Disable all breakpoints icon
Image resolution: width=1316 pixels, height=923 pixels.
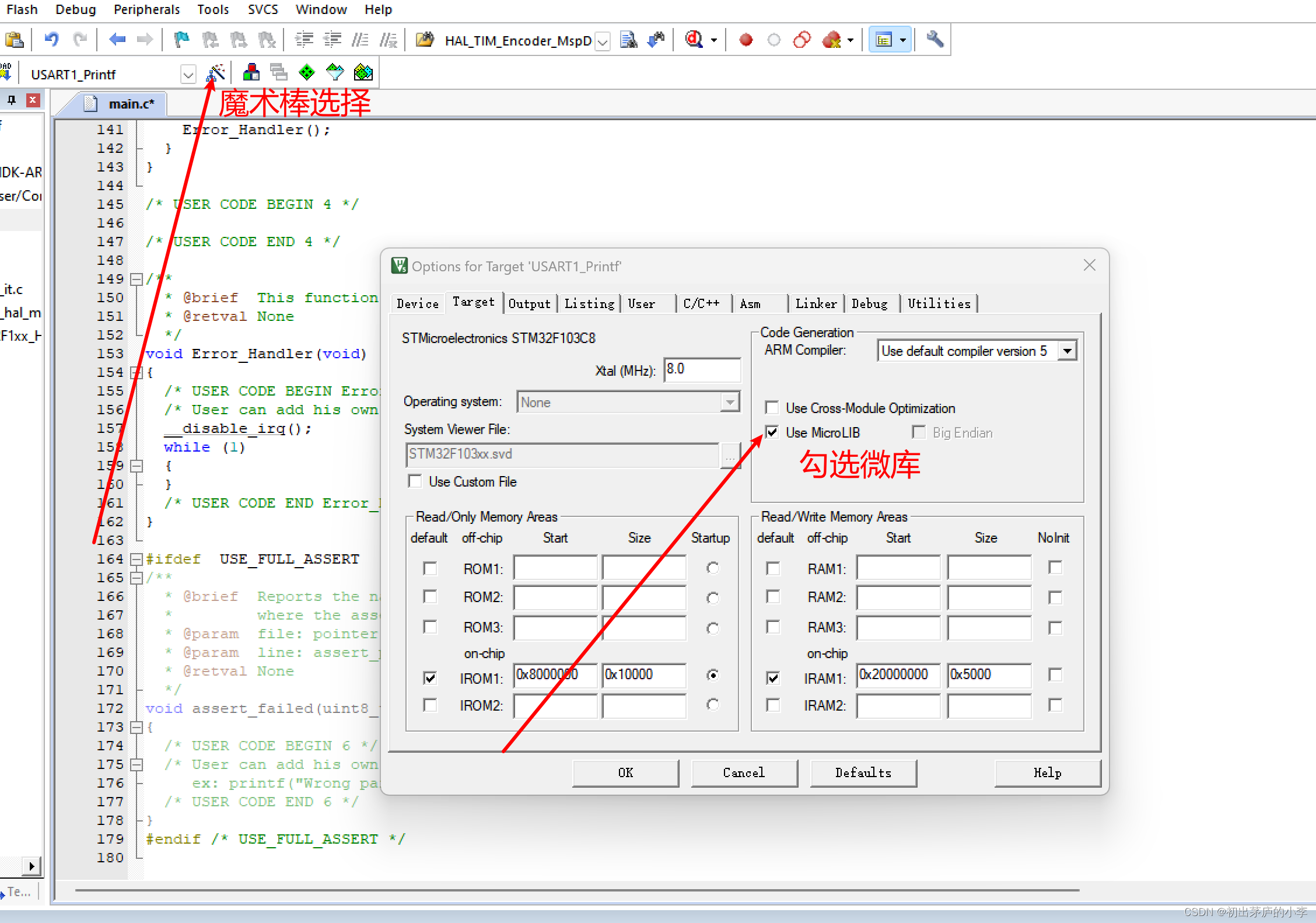pyautogui.click(x=802, y=40)
